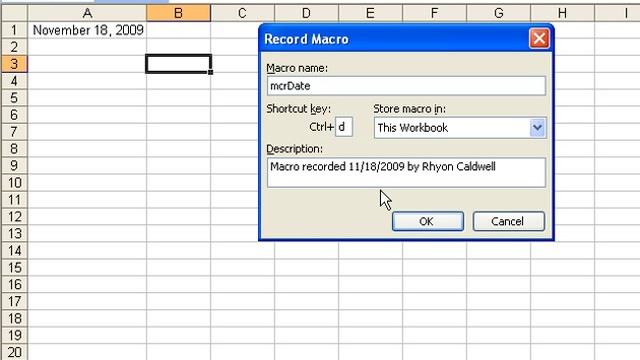Cancel the Record Macro dialog
Image resolution: width=640 pixels, height=360 pixels.
pos(509,221)
